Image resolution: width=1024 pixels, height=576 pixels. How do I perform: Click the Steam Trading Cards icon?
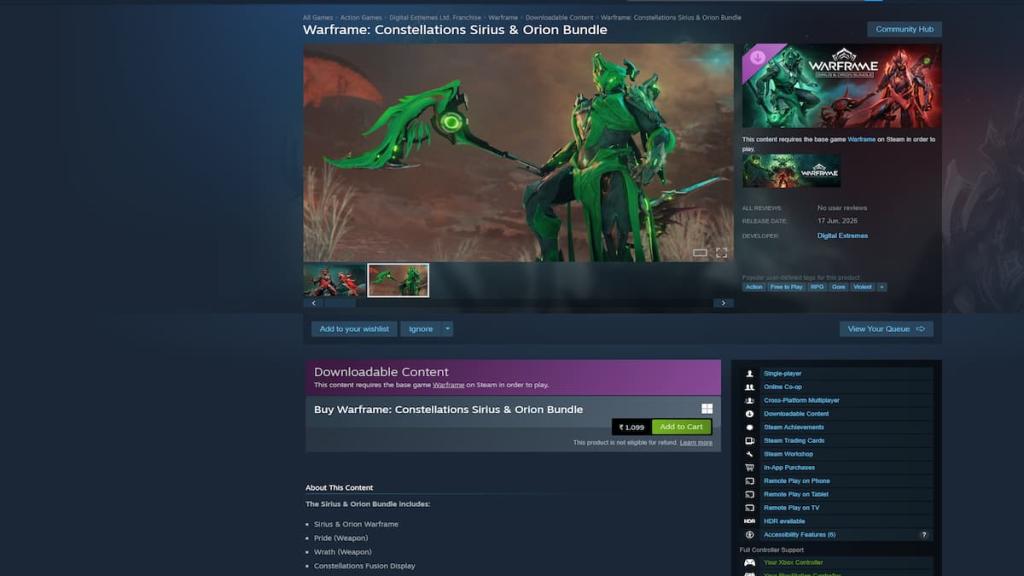point(749,441)
